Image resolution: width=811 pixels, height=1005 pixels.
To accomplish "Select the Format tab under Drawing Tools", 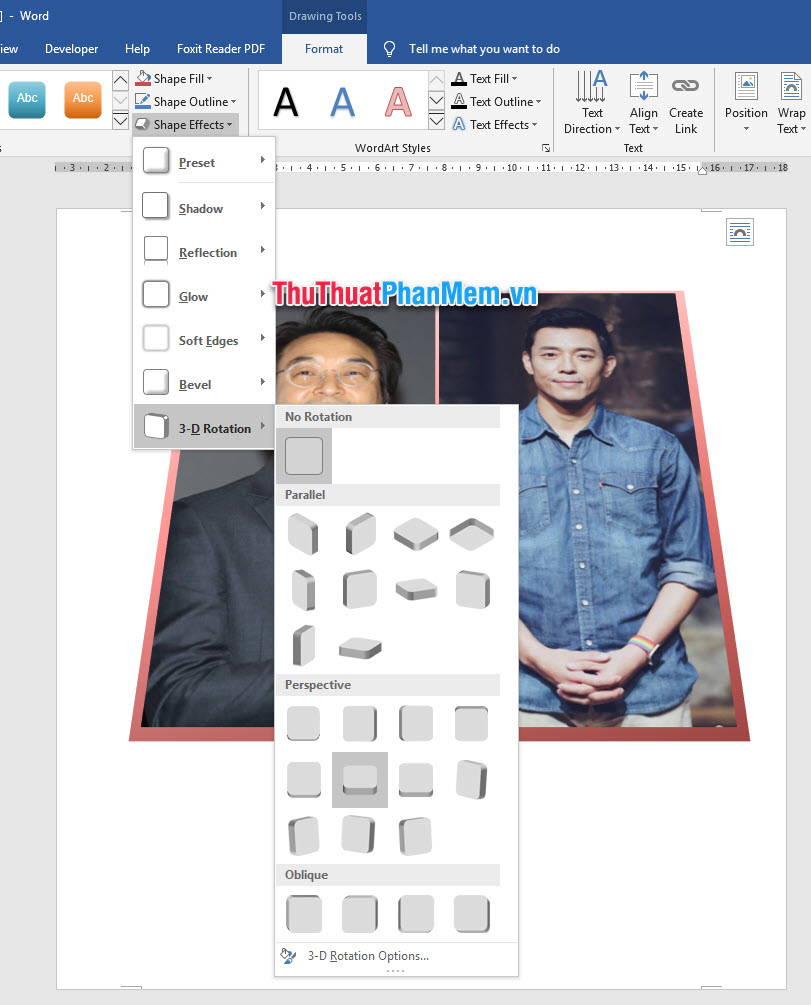I will tap(324, 49).
